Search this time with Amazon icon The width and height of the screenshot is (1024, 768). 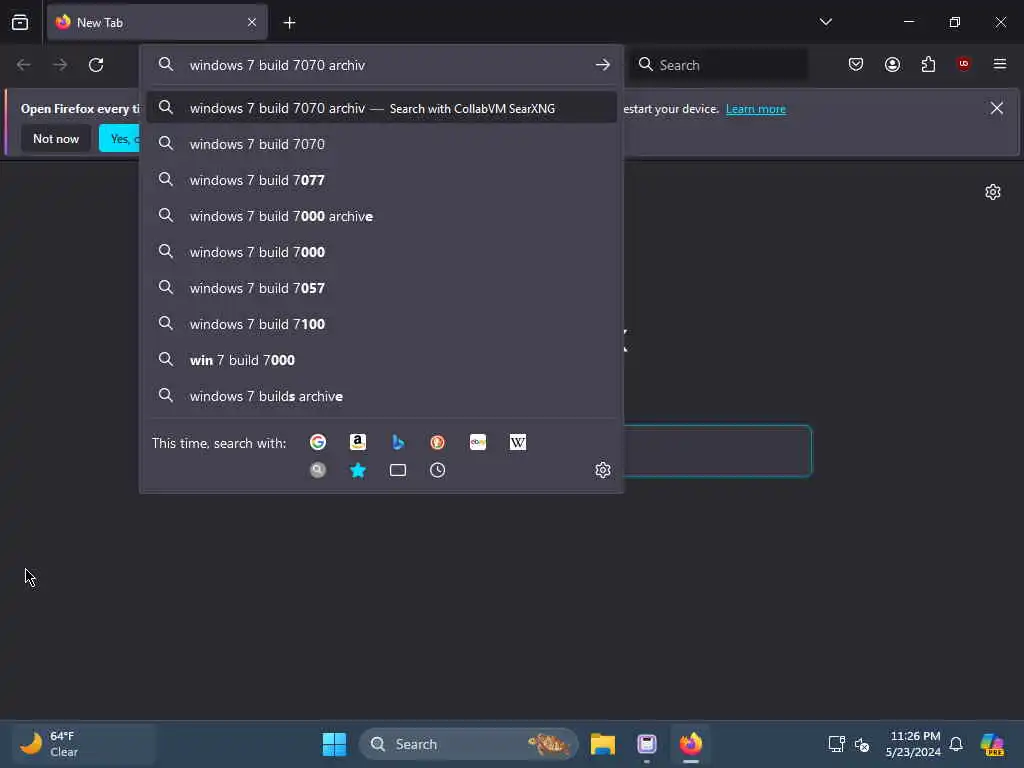(x=358, y=442)
